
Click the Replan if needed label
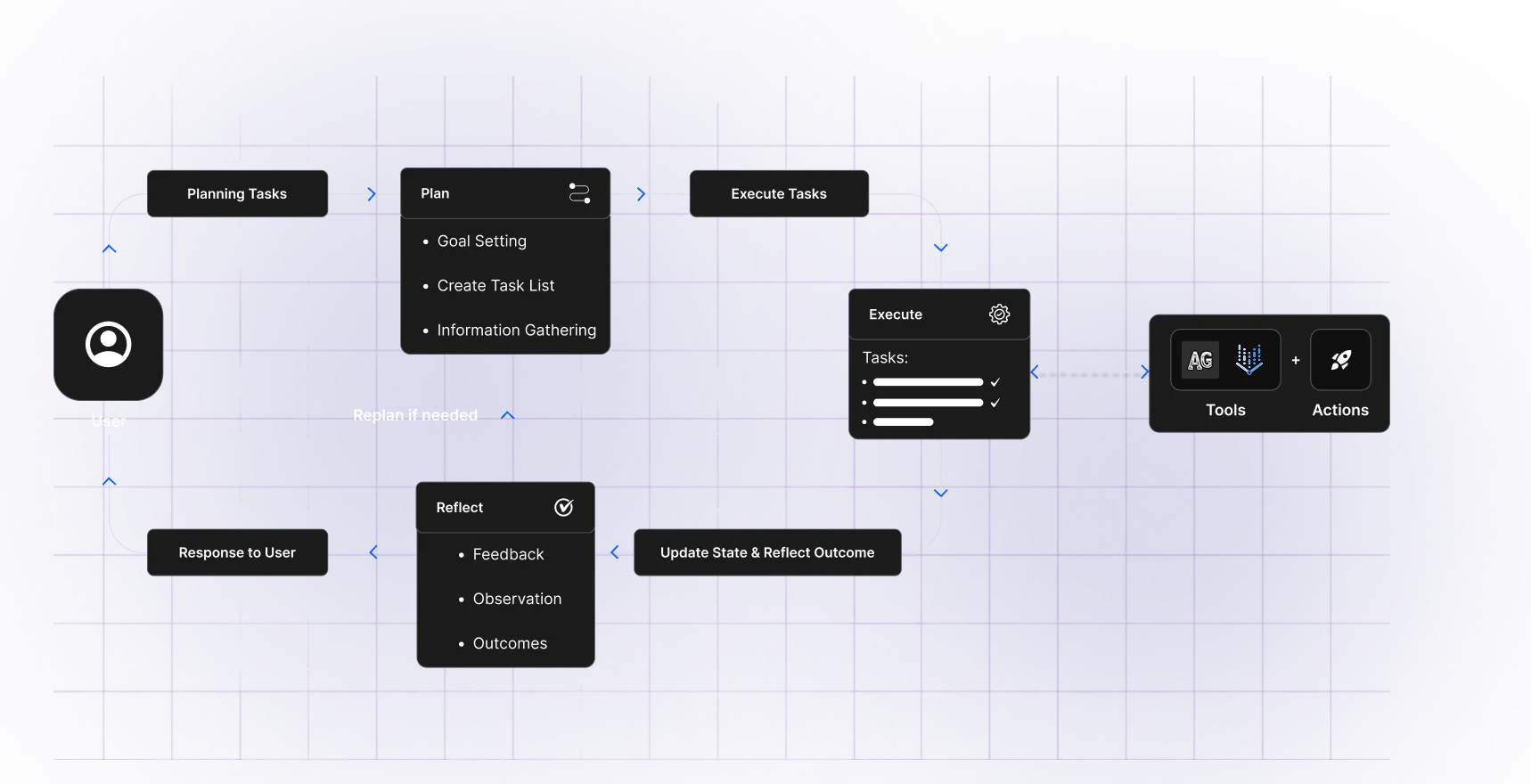pos(415,415)
